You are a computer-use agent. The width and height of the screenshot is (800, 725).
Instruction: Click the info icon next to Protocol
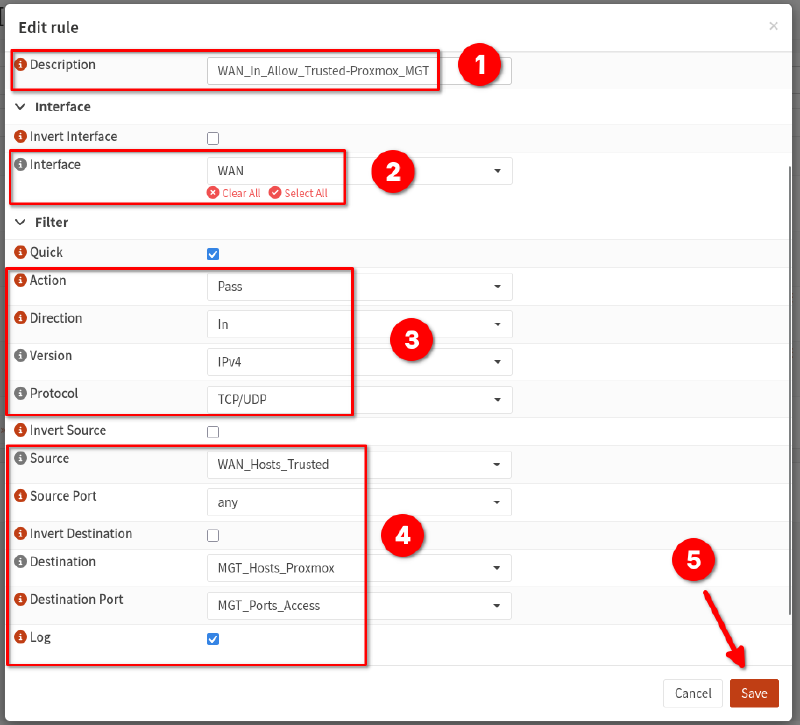20,393
